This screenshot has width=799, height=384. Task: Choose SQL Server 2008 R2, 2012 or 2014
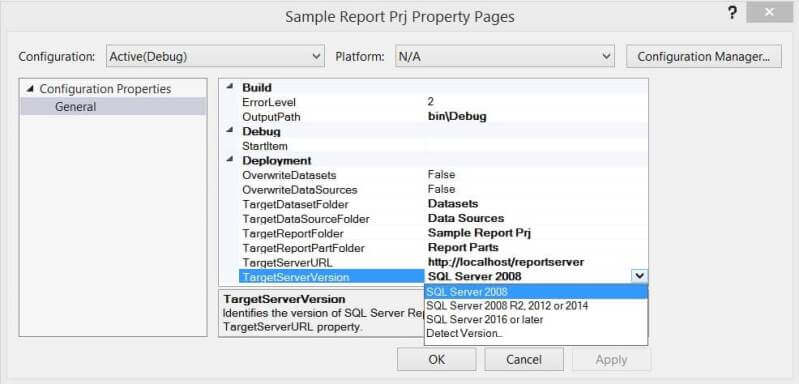[x=536, y=306]
